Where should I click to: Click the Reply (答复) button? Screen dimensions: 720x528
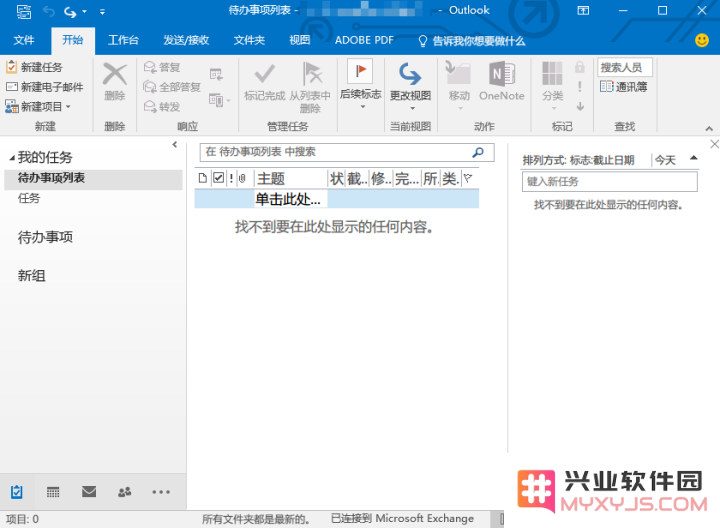pyautogui.click(x=162, y=67)
